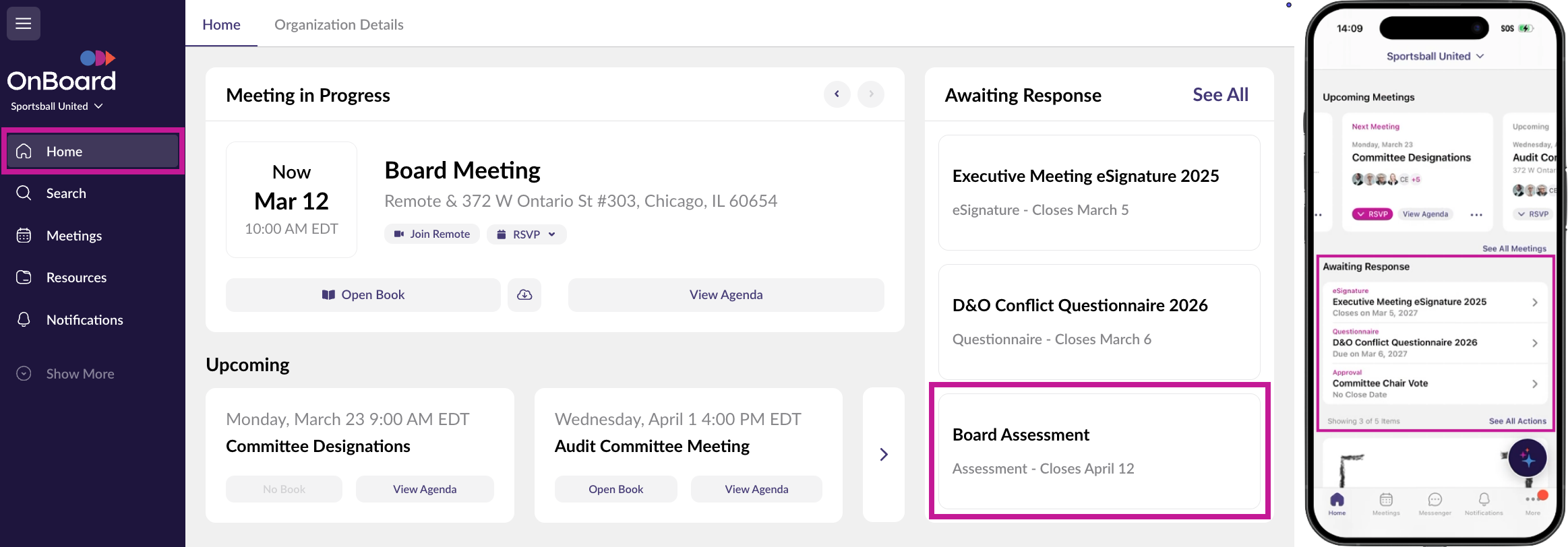The width and height of the screenshot is (1568, 547).
Task: Click See All in Awaiting Response
Action: click(x=1220, y=95)
